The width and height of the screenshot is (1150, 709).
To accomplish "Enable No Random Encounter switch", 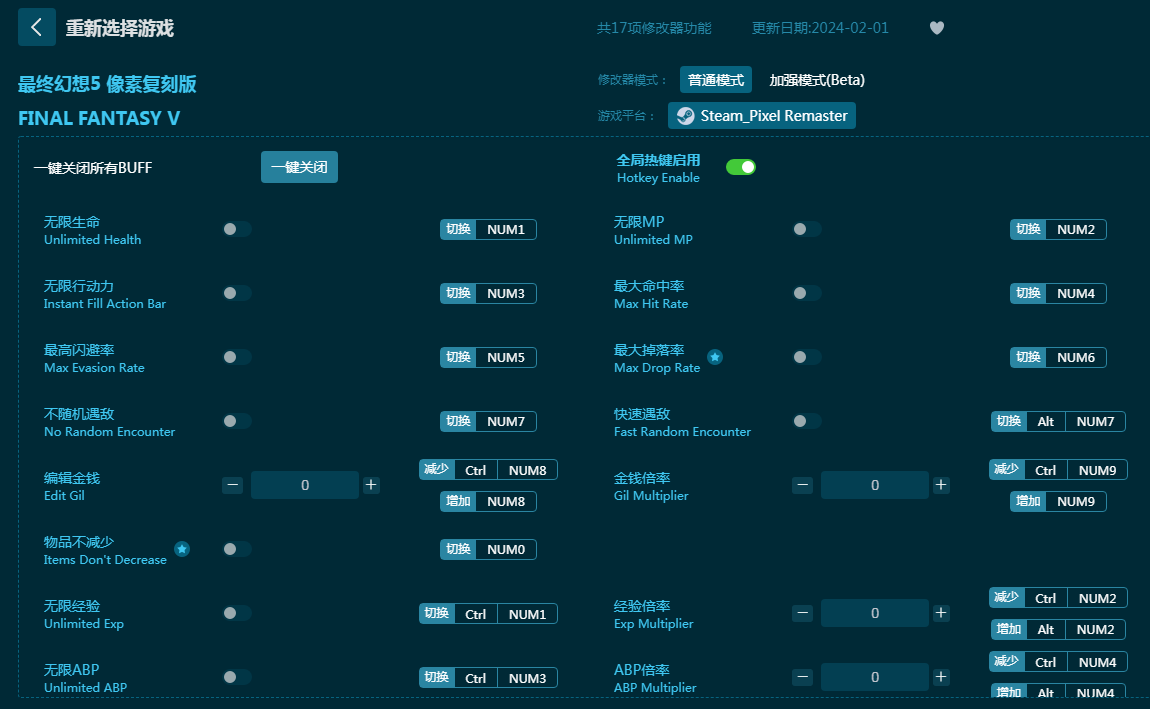I will pos(237,421).
